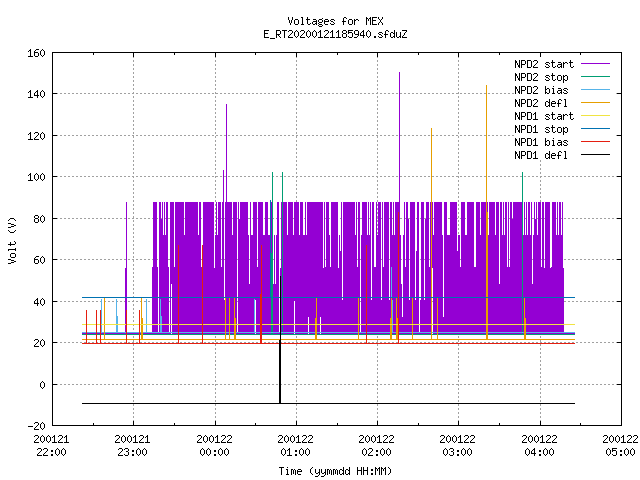The height and width of the screenshot is (480, 640).
Task: Click the chart title 'Voltages for MEX'
Action: (335, 21)
